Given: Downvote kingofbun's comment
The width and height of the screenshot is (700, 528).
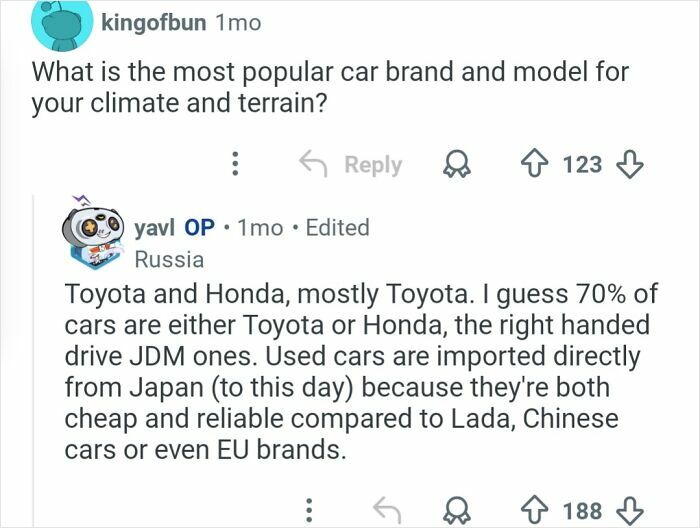Looking at the screenshot, I should tap(630, 164).
